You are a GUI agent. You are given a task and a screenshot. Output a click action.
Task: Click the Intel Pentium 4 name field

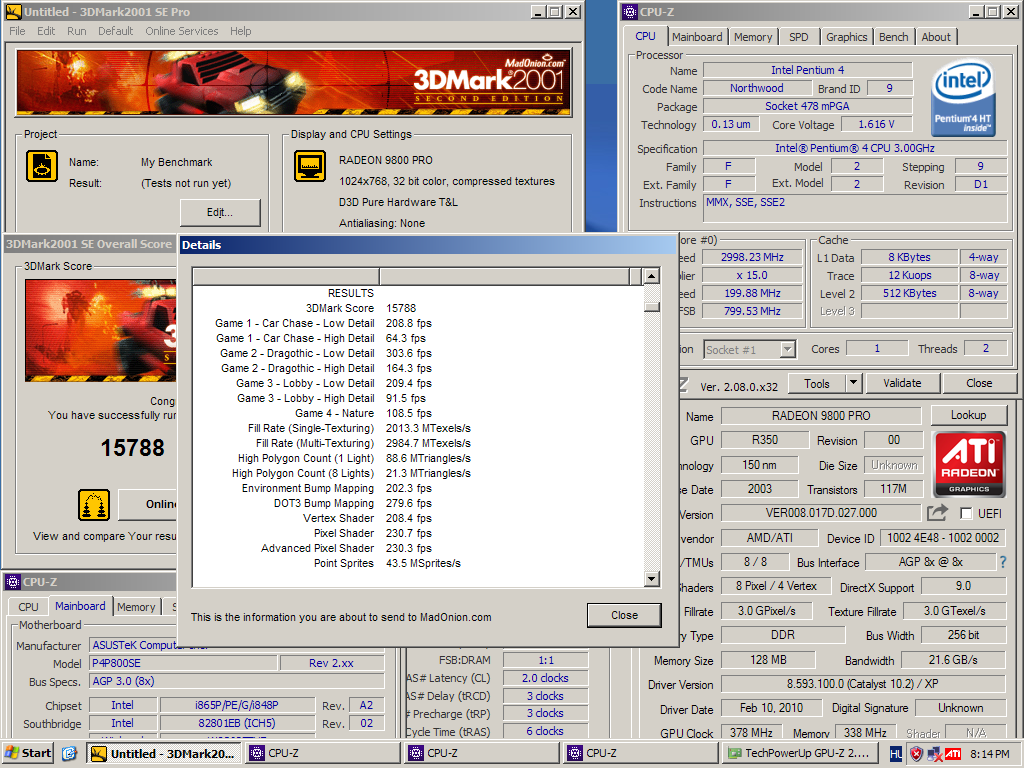[x=807, y=70]
